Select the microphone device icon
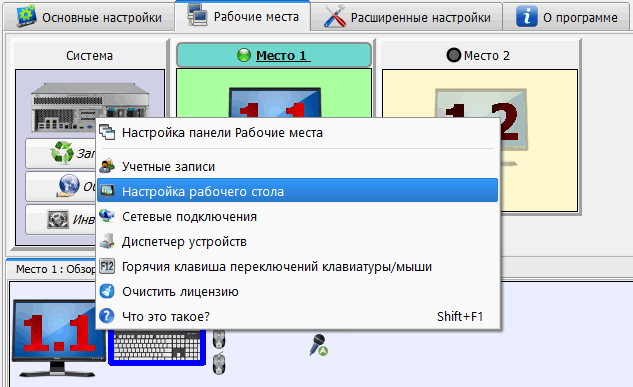The image size is (633, 387). point(319,345)
